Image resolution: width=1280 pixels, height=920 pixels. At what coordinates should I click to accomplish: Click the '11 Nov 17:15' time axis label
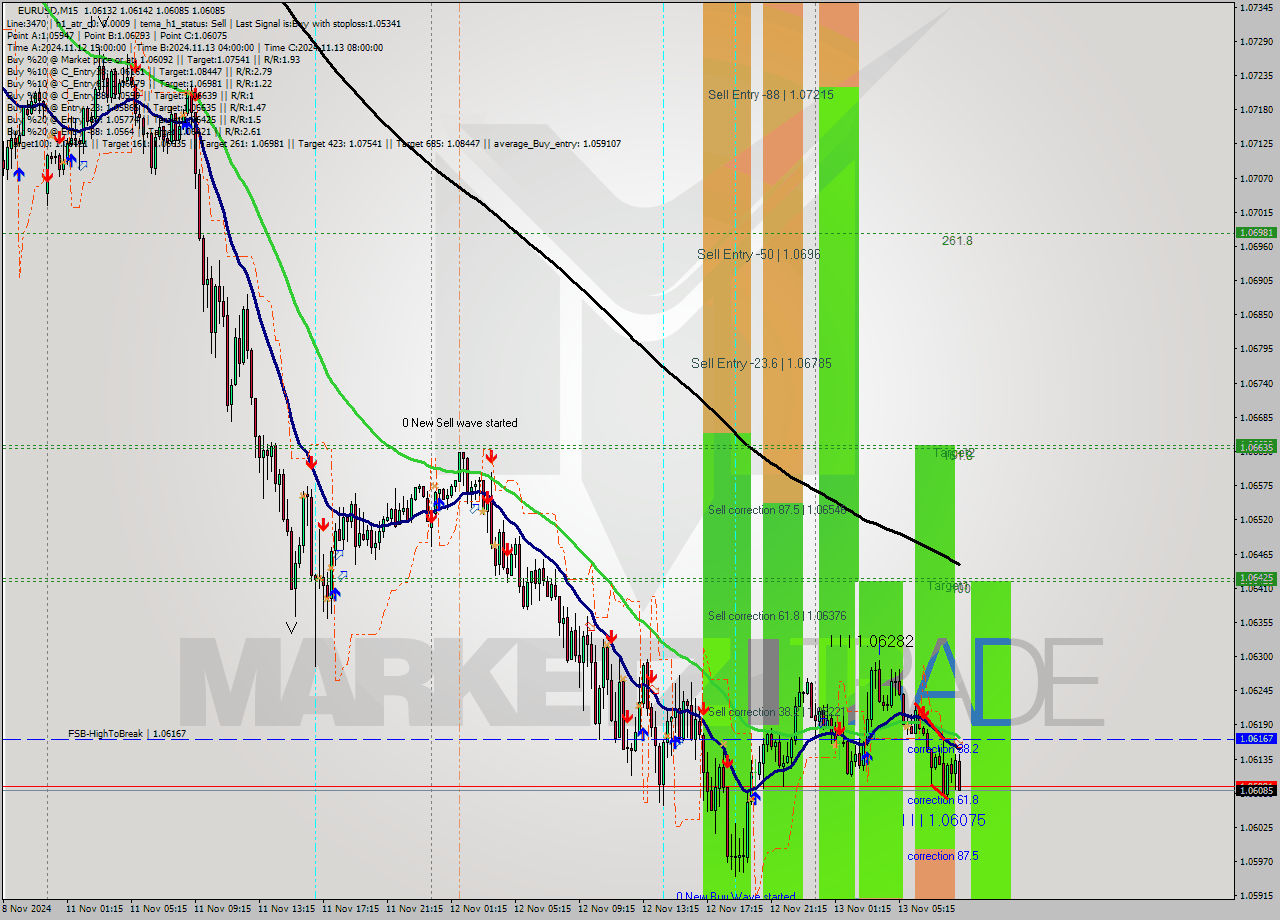[351, 909]
